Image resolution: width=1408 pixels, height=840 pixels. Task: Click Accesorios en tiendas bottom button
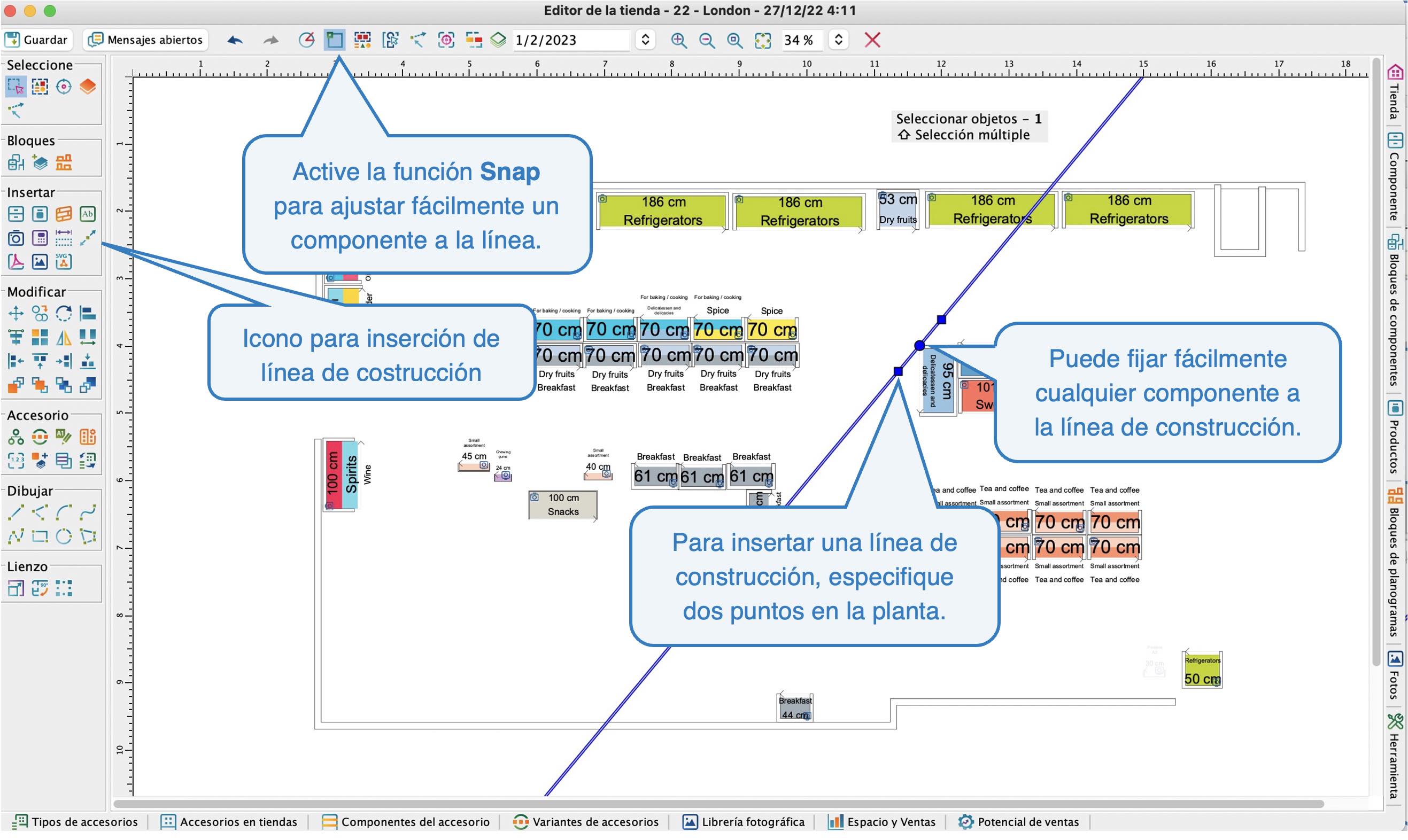pos(229,822)
